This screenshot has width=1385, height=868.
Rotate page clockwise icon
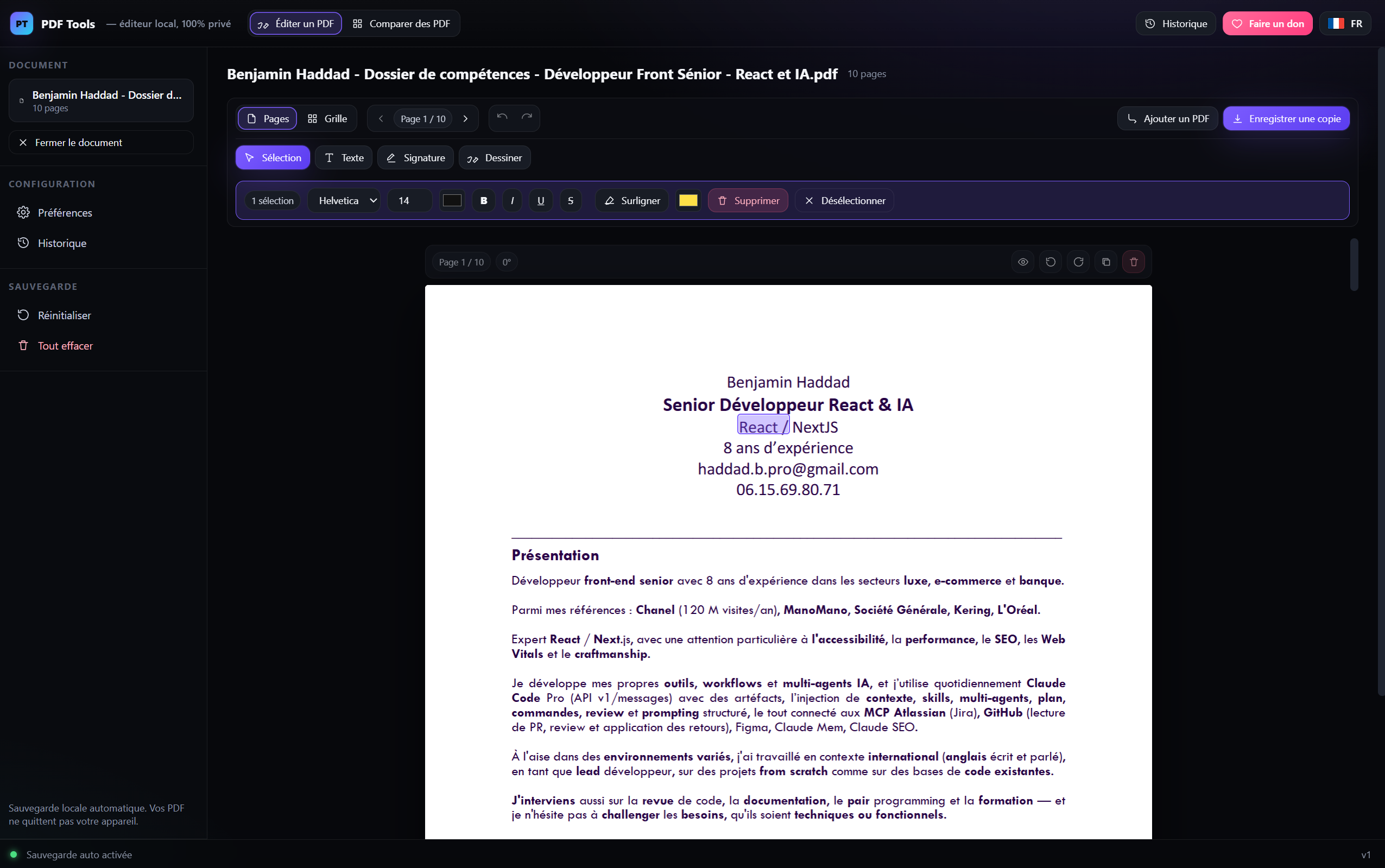pos(1078,262)
